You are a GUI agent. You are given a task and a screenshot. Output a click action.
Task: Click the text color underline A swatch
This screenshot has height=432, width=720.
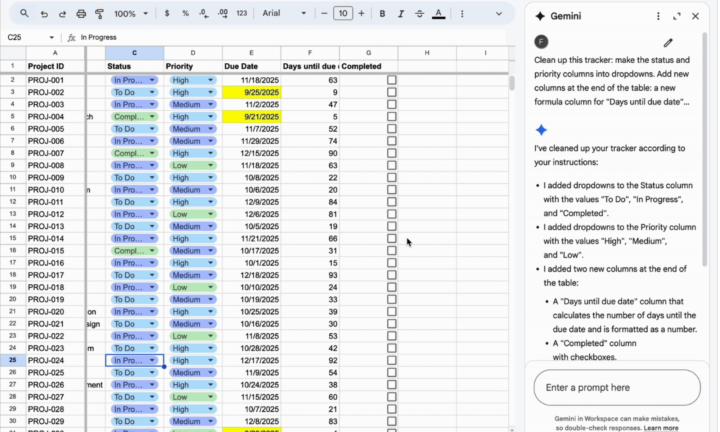click(438, 14)
